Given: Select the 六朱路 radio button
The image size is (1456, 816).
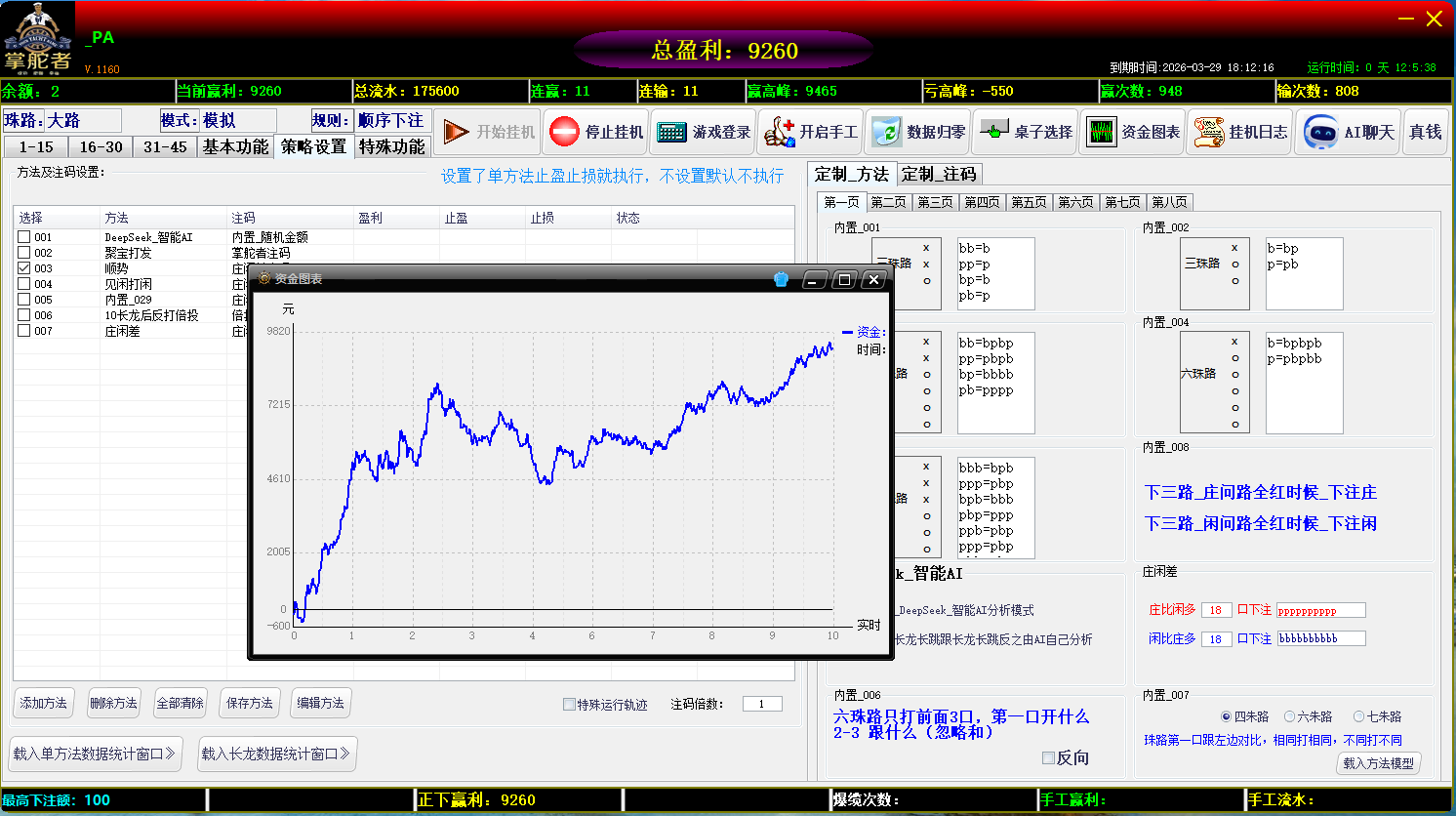Looking at the screenshot, I should [x=1289, y=716].
